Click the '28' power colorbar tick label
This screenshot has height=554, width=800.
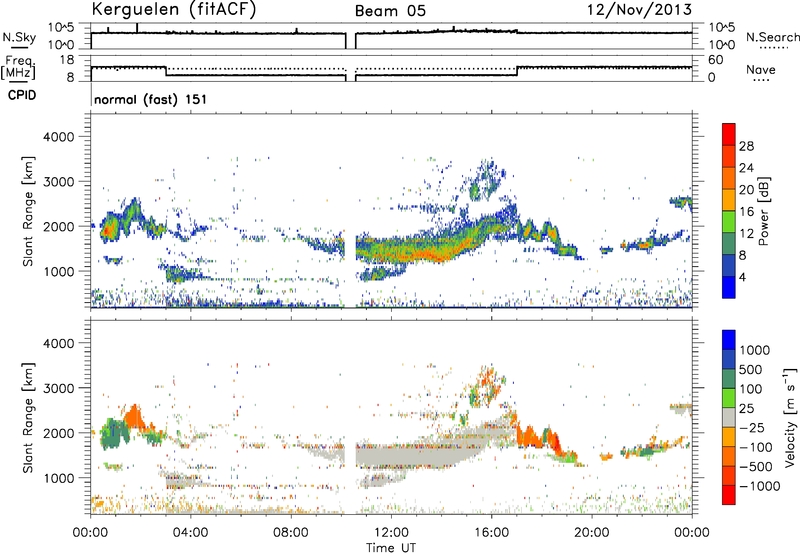point(746,146)
